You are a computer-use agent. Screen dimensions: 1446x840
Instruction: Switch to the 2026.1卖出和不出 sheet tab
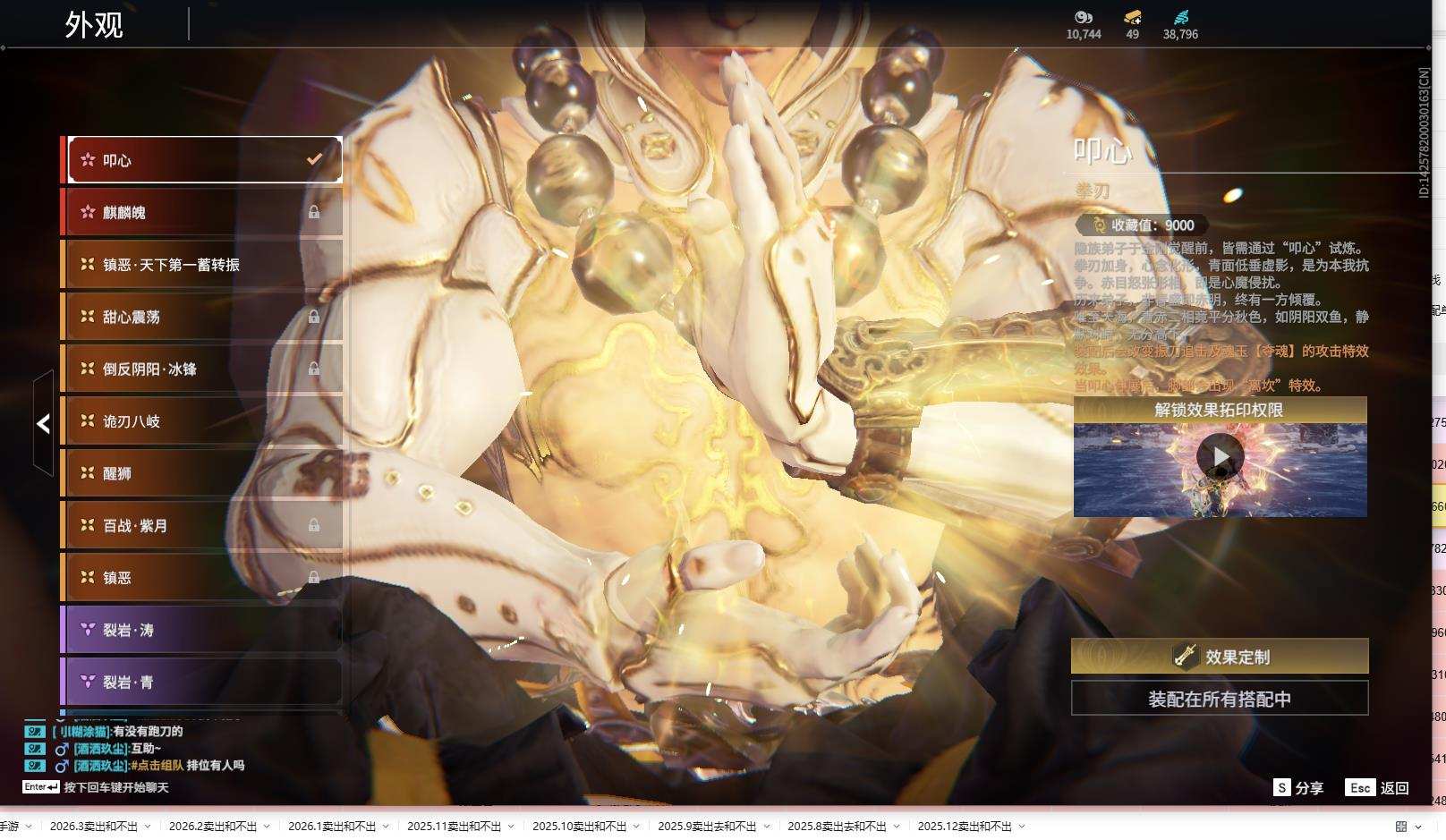(332, 827)
